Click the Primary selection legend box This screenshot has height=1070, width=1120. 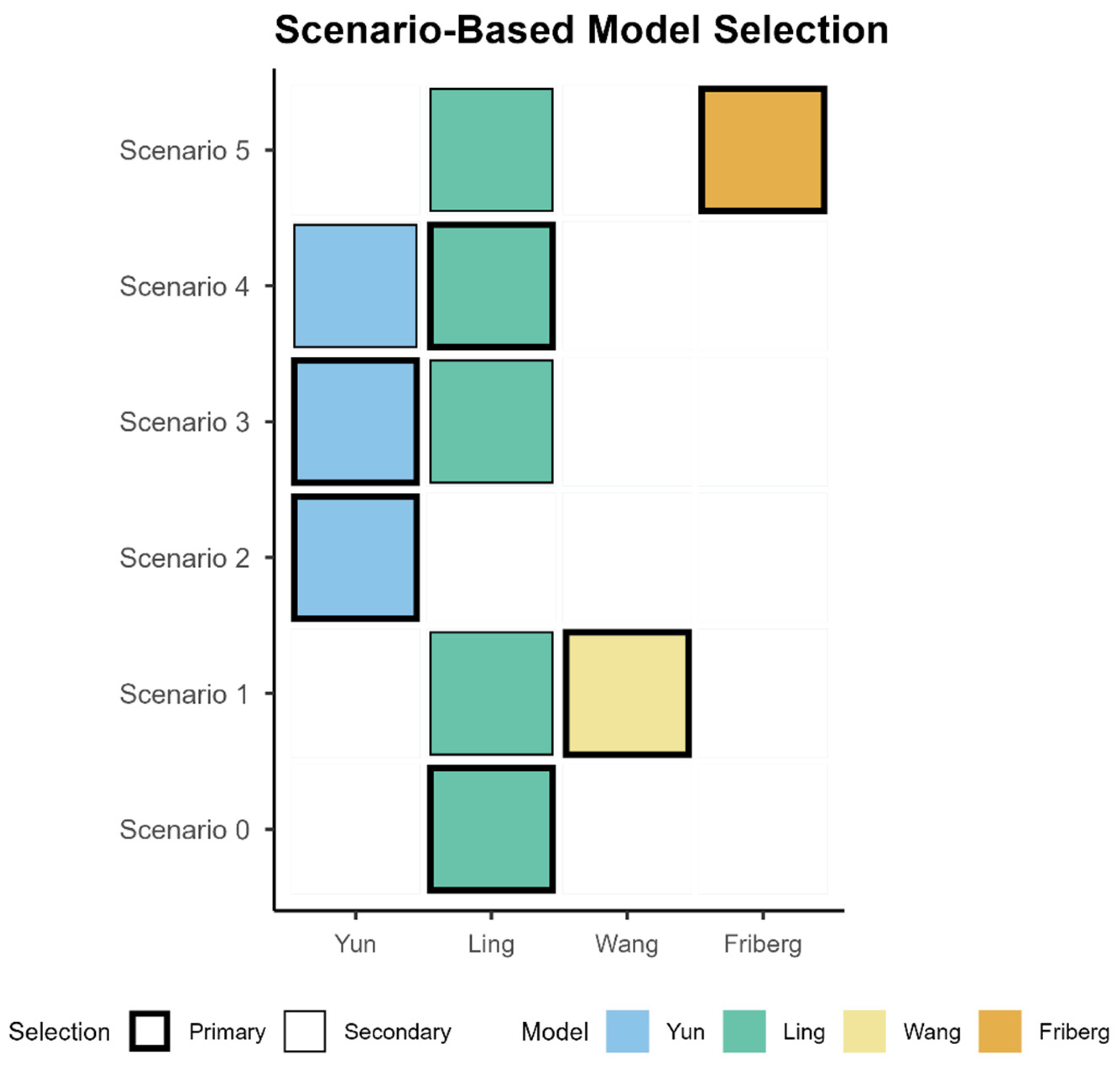(x=149, y=1031)
